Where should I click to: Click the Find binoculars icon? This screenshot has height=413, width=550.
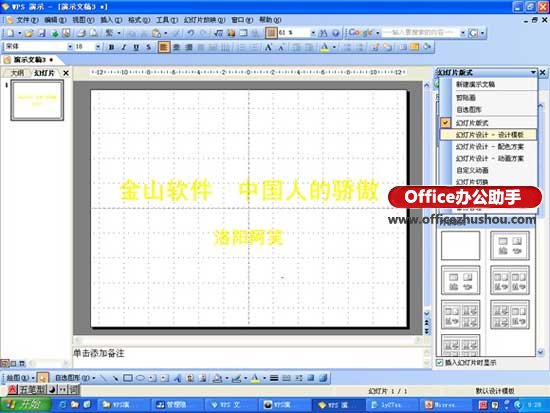pyautogui.click(x=323, y=33)
